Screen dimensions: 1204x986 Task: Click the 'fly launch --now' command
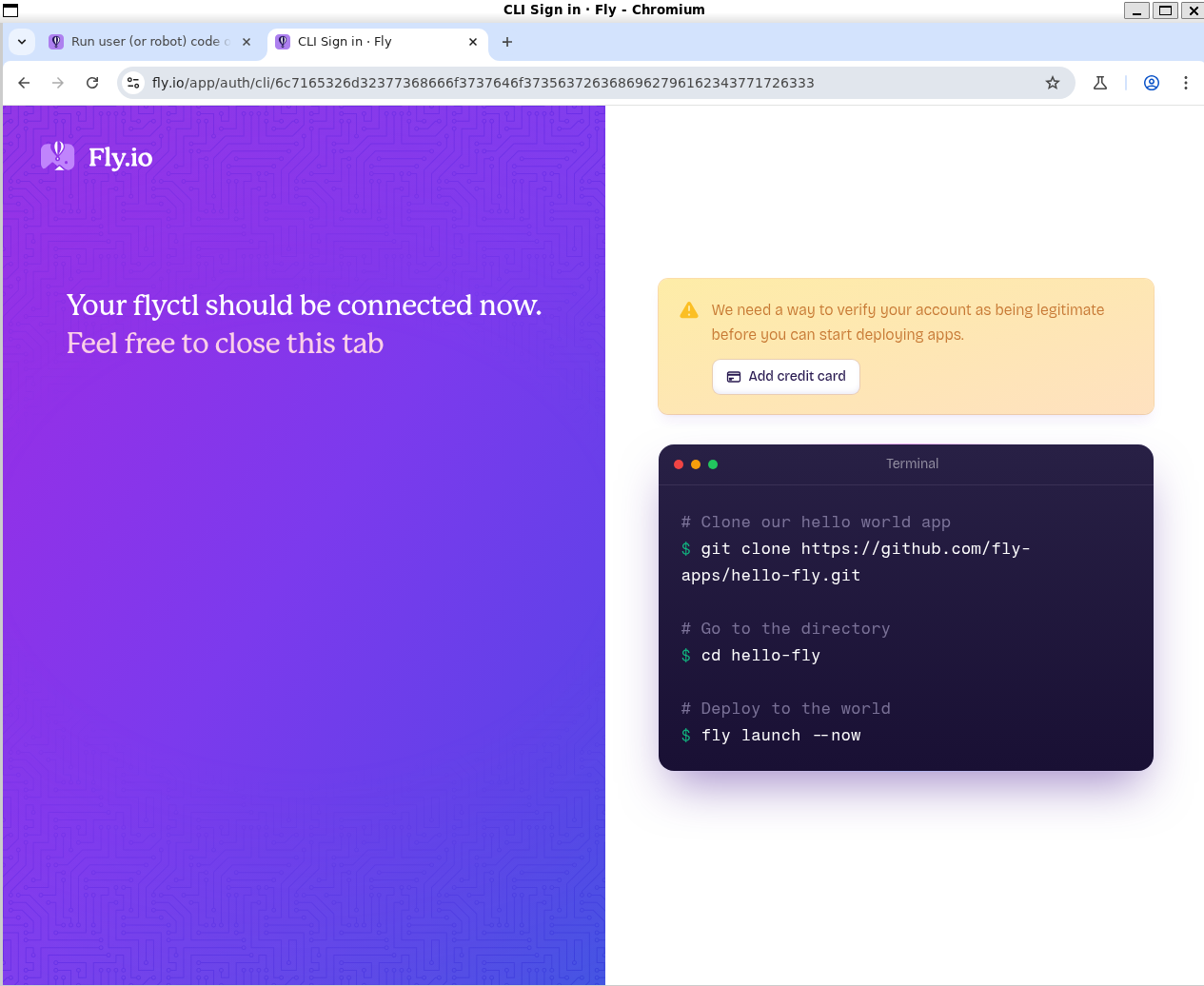pyautogui.click(x=771, y=736)
